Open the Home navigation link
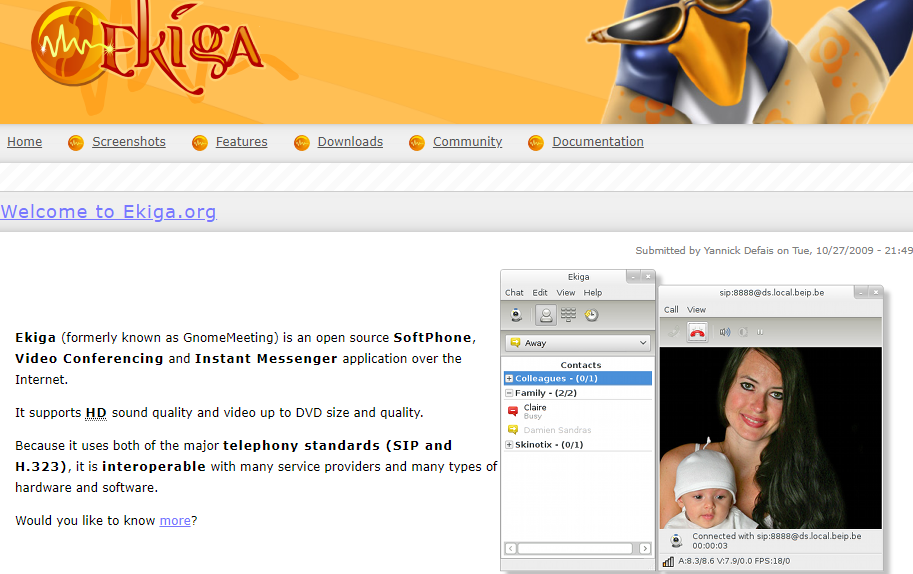The height and width of the screenshot is (574, 913). coord(24,141)
